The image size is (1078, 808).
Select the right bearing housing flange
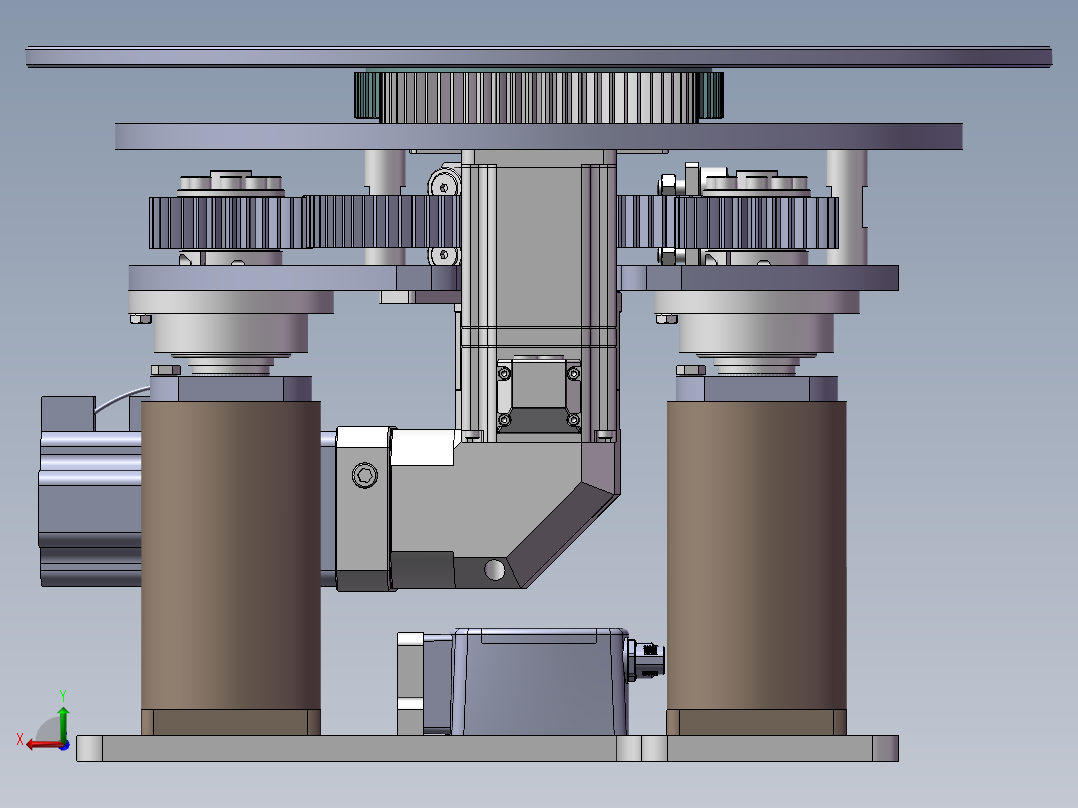756,303
